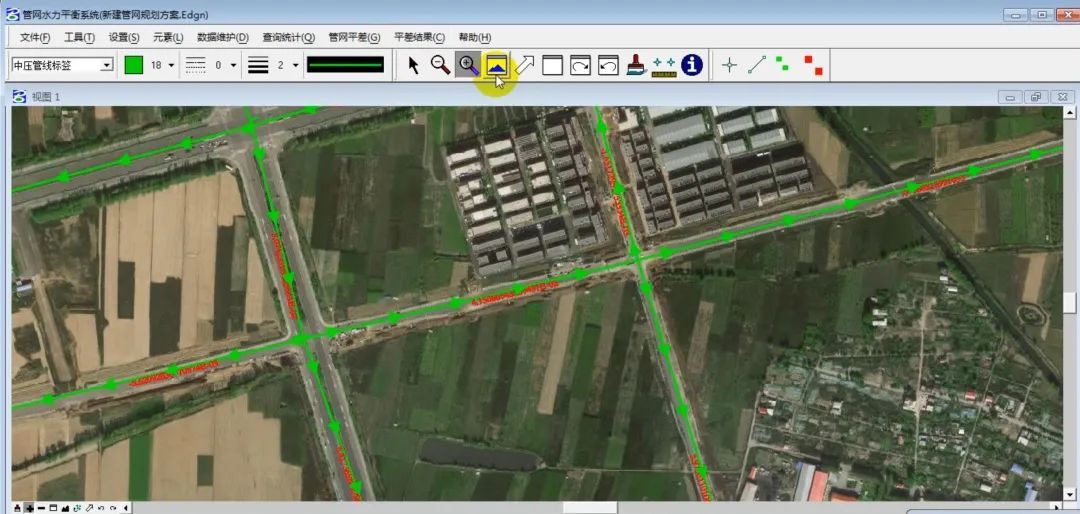Click the paintbrush cleanup tool icon
Image resolution: width=1080 pixels, height=514 pixels.
coord(635,65)
